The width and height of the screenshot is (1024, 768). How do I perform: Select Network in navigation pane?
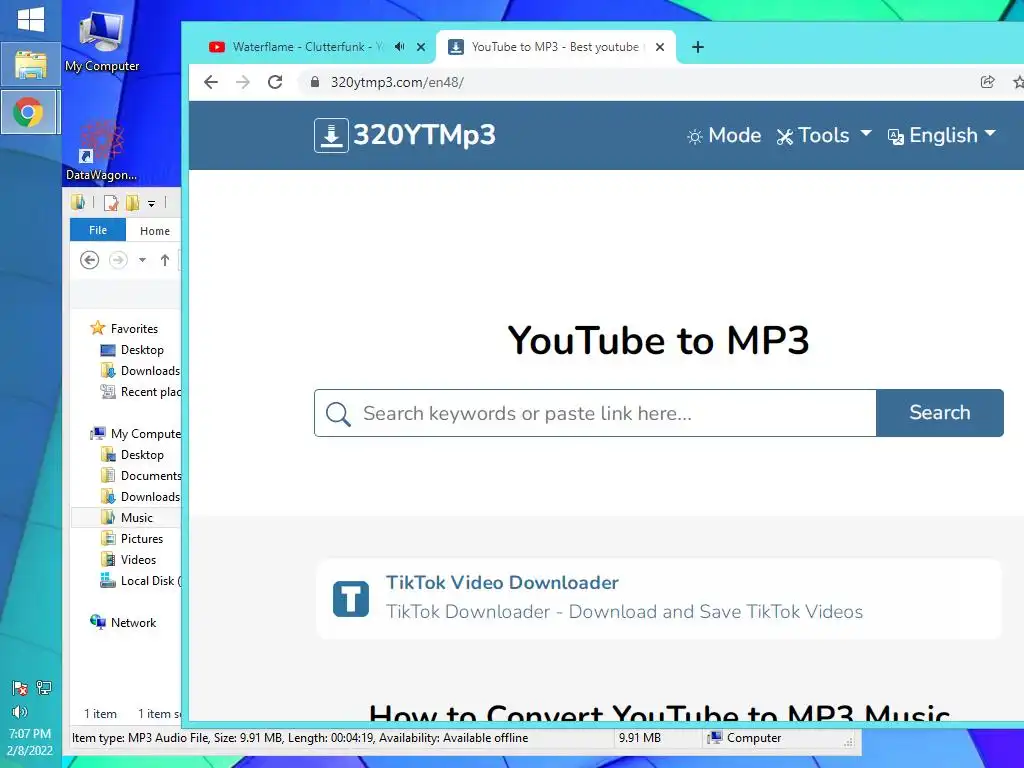(x=123, y=622)
